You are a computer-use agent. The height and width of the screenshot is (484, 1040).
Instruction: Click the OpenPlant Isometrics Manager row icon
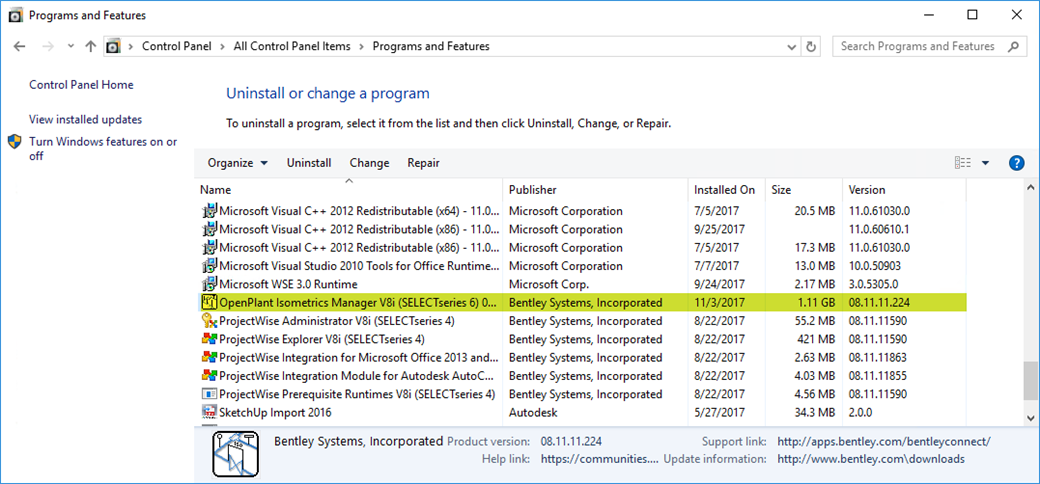209,302
